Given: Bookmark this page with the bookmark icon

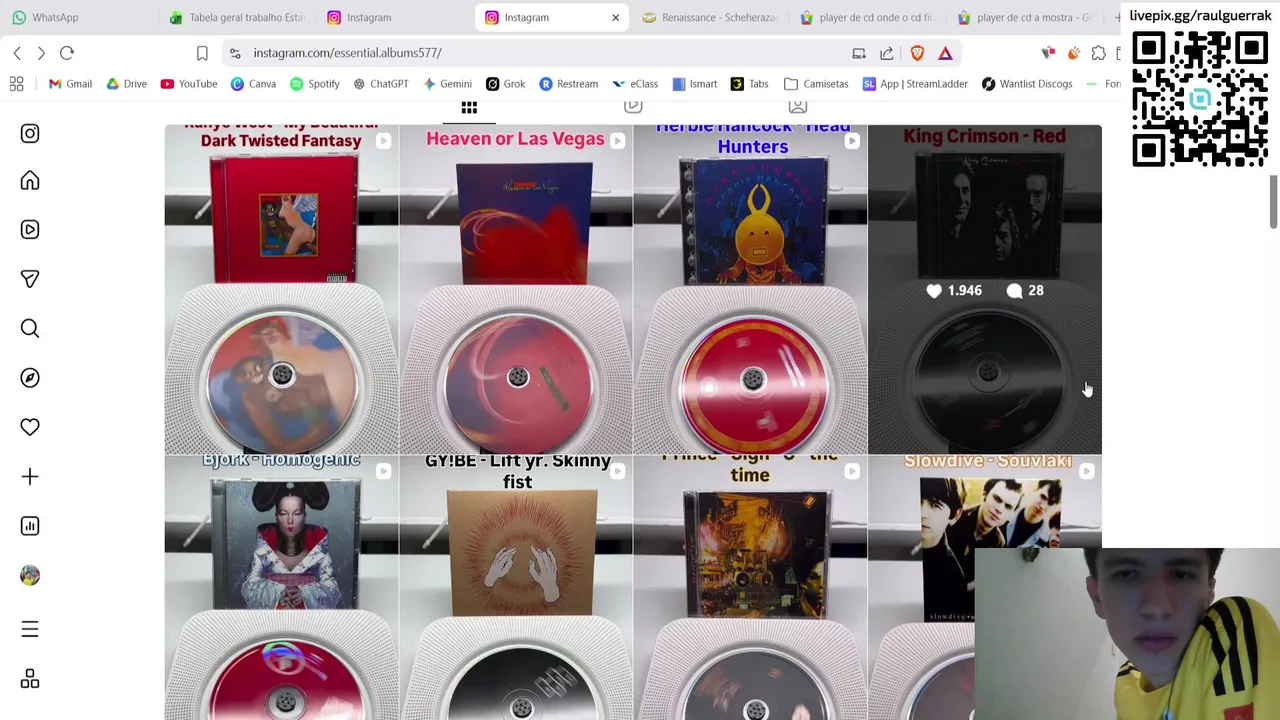Looking at the screenshot, I should (202, 53).
